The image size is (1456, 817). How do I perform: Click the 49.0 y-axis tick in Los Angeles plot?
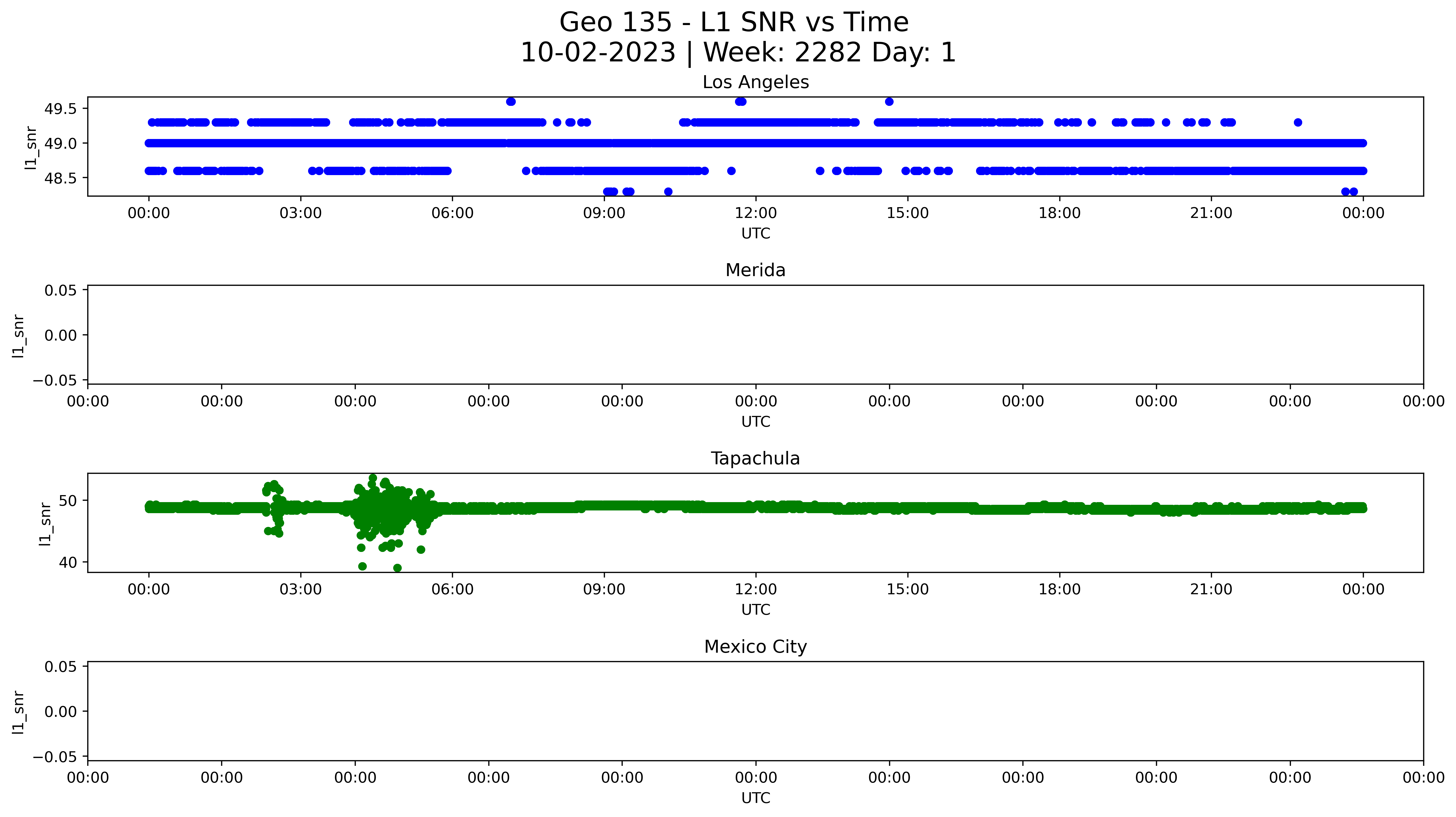point(61,144)
